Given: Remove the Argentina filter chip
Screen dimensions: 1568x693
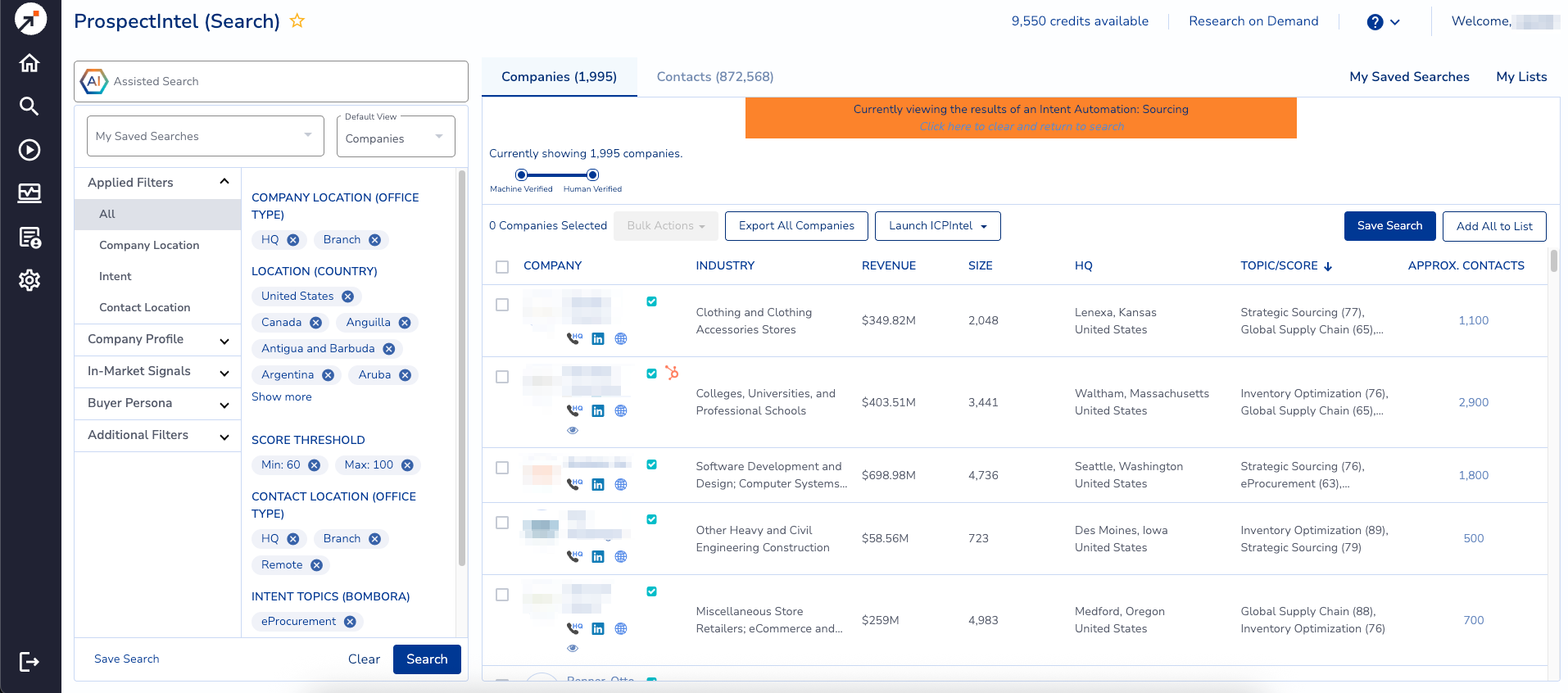Looking at the screenshot, I should tap(329, 375).
